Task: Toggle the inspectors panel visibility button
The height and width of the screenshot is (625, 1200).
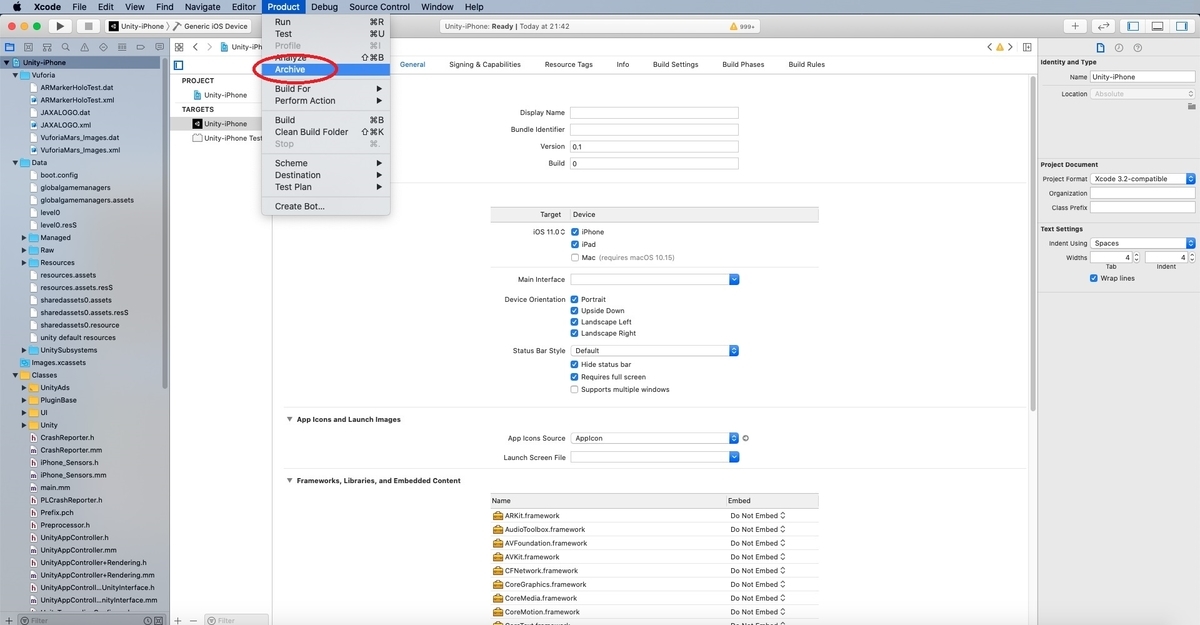Action: [1181, 26]
